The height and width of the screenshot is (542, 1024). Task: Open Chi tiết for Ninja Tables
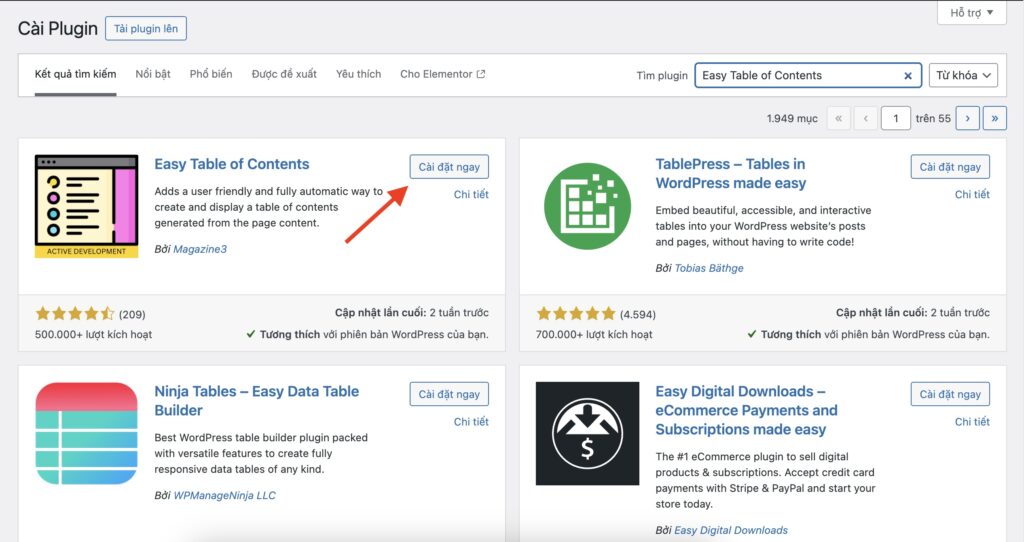pos(471,421)
